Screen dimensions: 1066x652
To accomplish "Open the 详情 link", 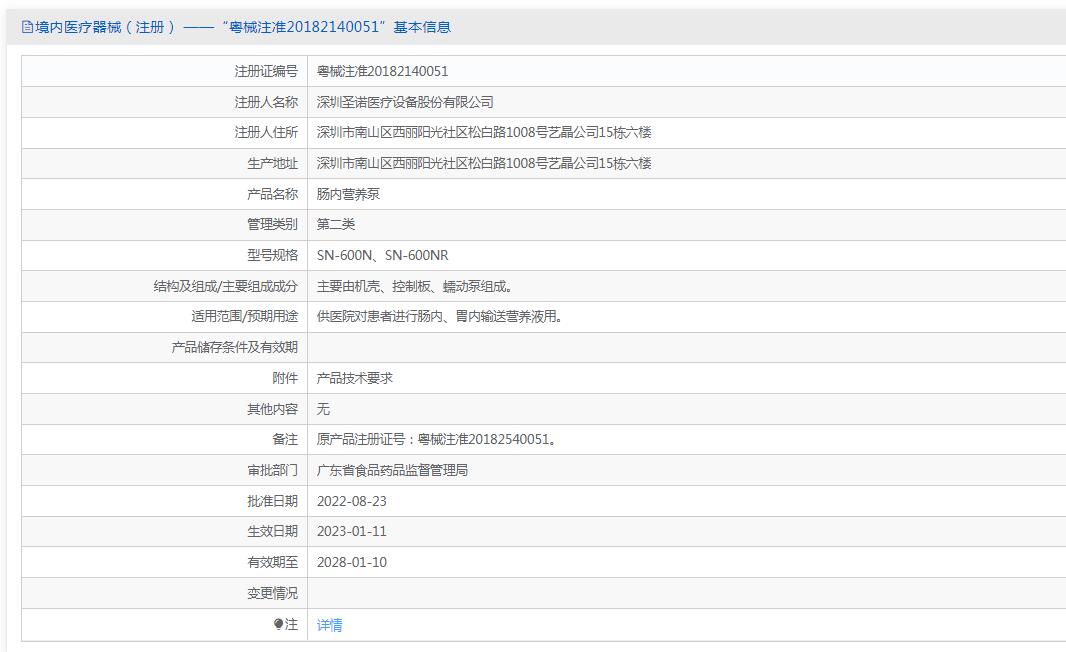I will point(330,625).
